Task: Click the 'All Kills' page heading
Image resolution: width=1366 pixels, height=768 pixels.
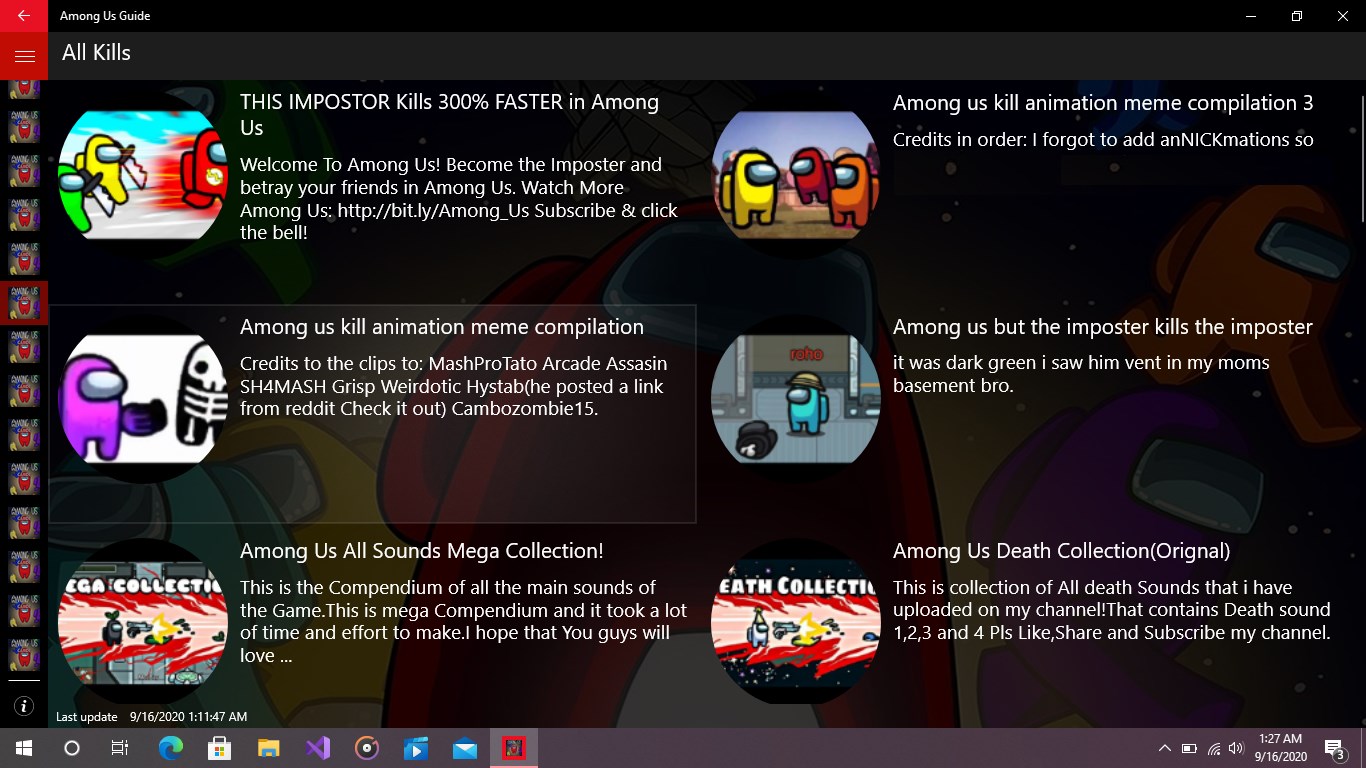Action: (x=96, y=53)
